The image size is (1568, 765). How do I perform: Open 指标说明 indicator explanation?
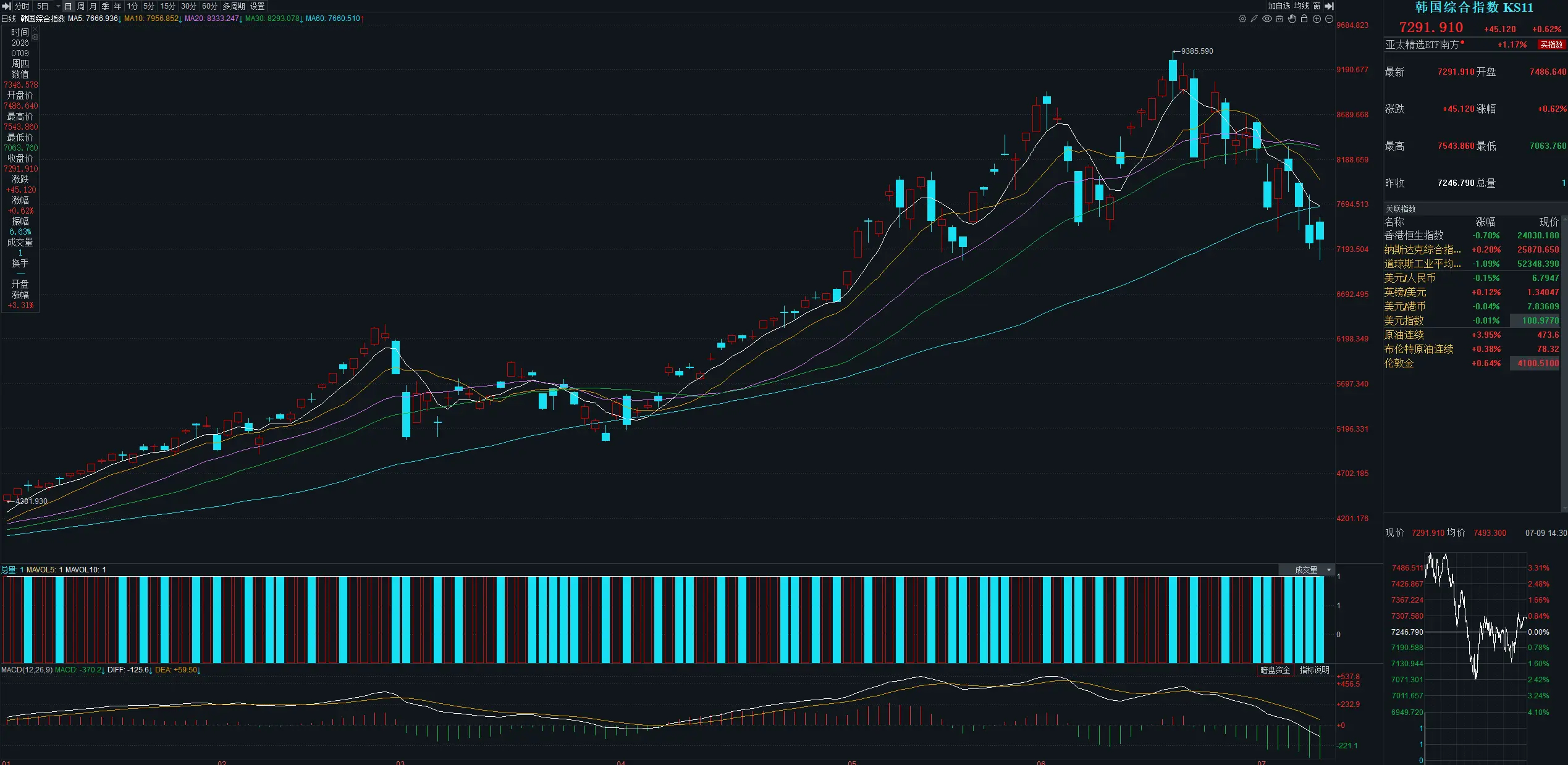pos(1314,670)
